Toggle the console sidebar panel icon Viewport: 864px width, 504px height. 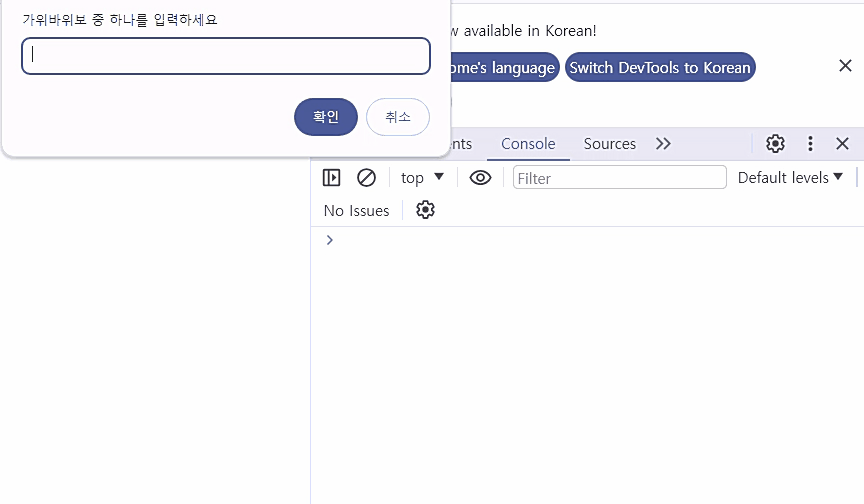(331, 177)
